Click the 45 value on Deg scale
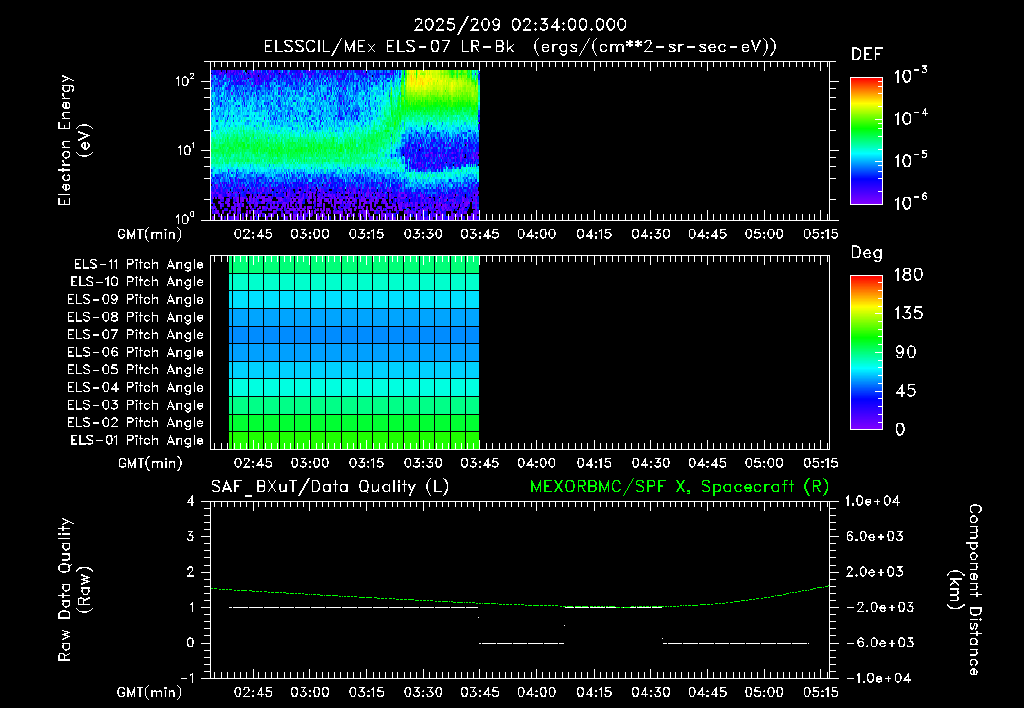This screenshot has width=1024, height=708. pyautogui.click(x=905, y=391)
